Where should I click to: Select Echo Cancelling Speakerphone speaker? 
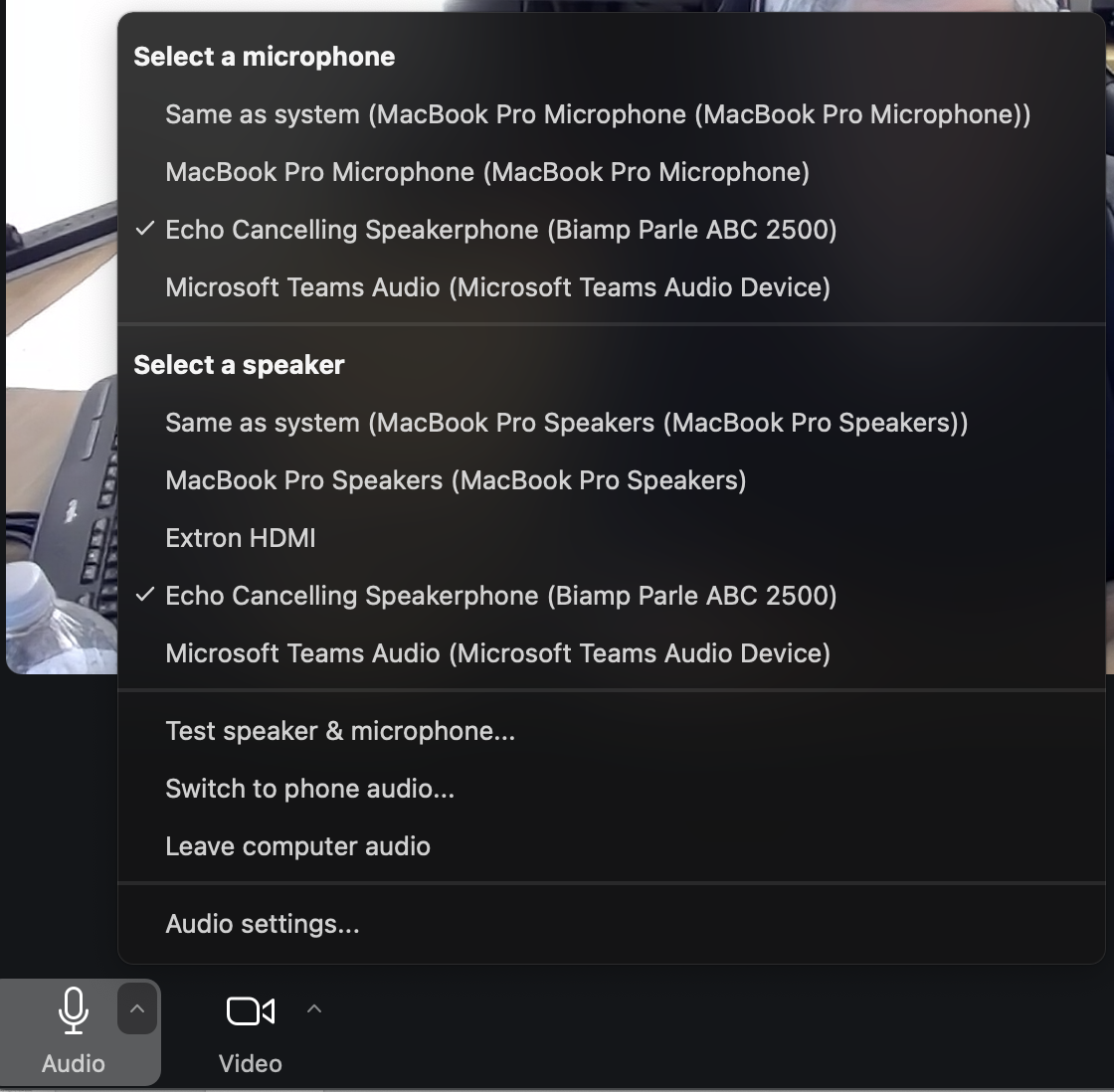click(611, 596)
